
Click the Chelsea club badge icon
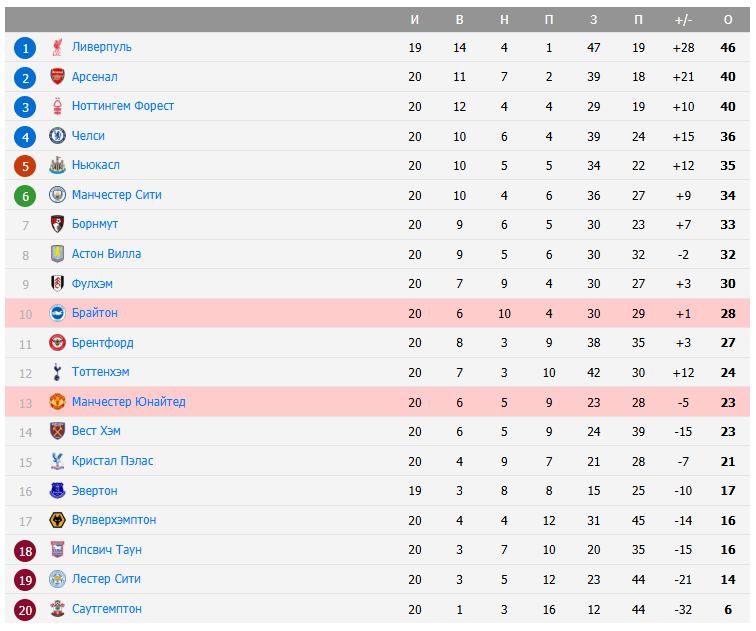click(x=57, y=136)
